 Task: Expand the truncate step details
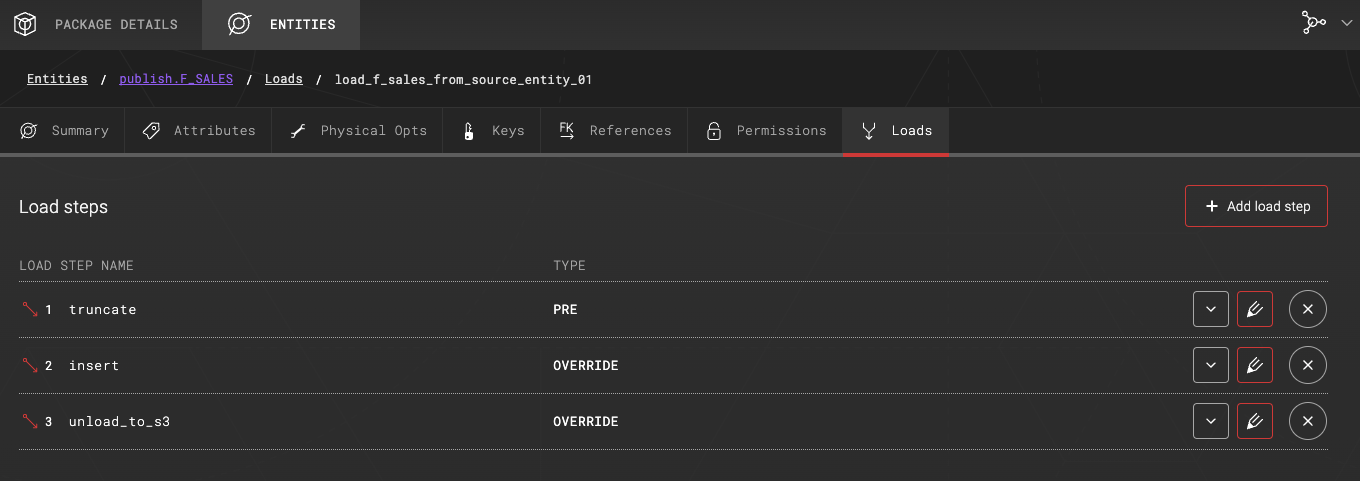pos(1211,310)
